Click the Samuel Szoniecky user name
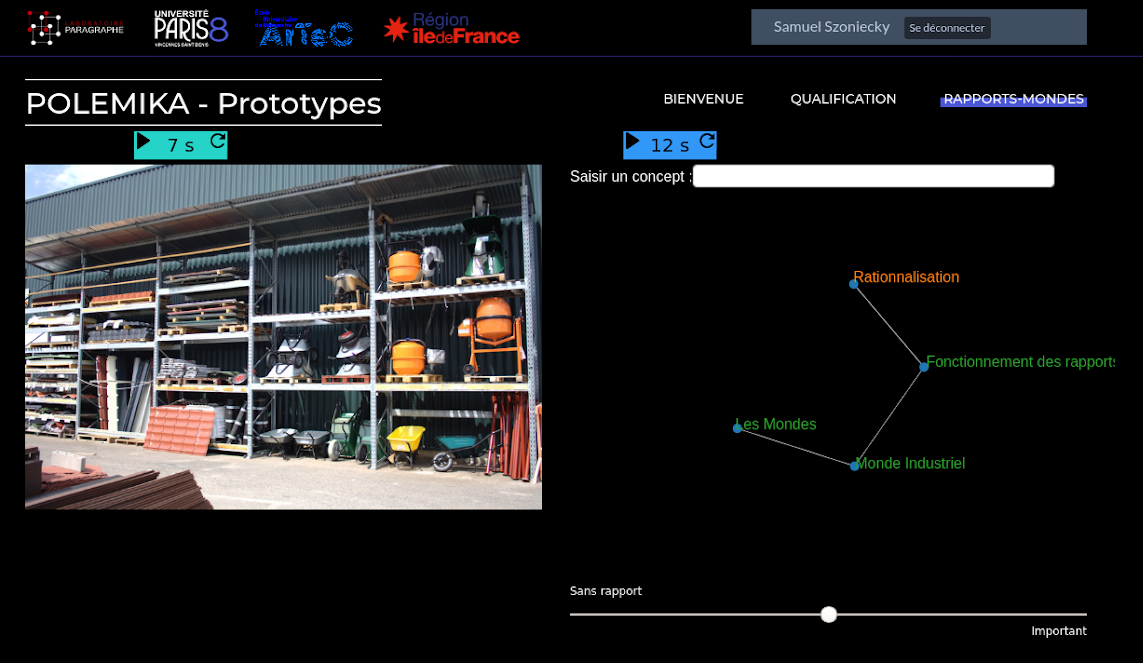 pyautogui.click(x=831, y=27)
